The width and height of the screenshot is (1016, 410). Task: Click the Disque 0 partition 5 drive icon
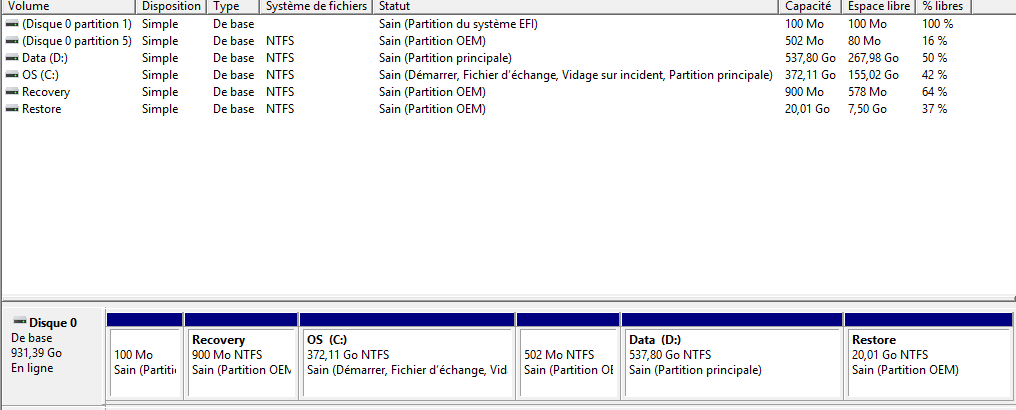[x=12, y=41]
